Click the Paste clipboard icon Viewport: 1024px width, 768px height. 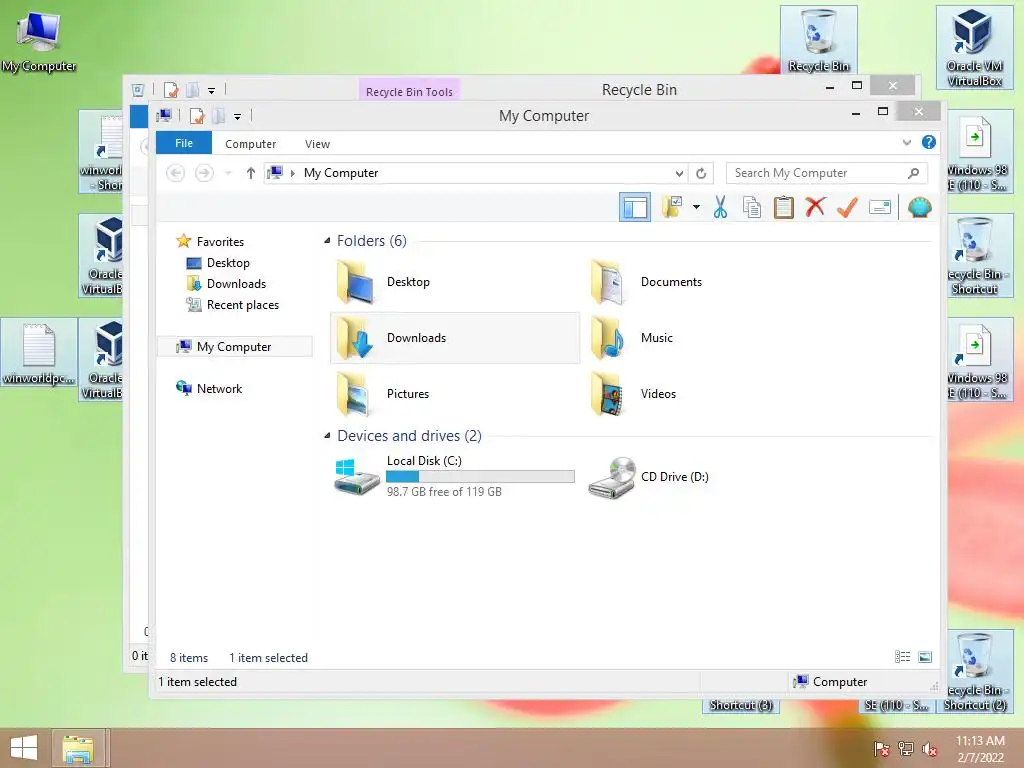tap(784, 207)
